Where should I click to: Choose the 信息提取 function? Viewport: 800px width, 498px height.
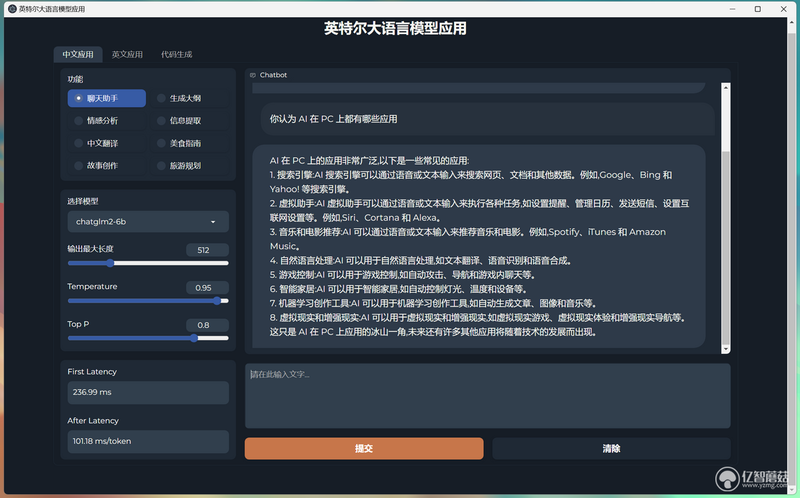(189, 121)
